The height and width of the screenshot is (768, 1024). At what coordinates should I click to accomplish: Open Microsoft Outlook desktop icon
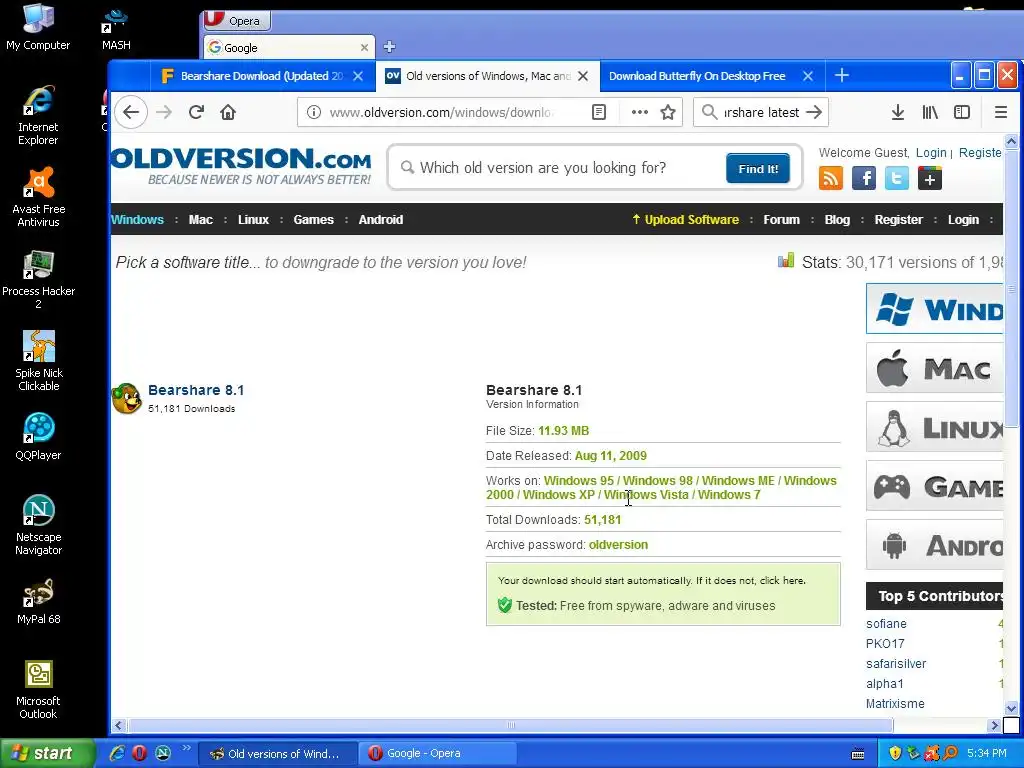click(39, 689)
